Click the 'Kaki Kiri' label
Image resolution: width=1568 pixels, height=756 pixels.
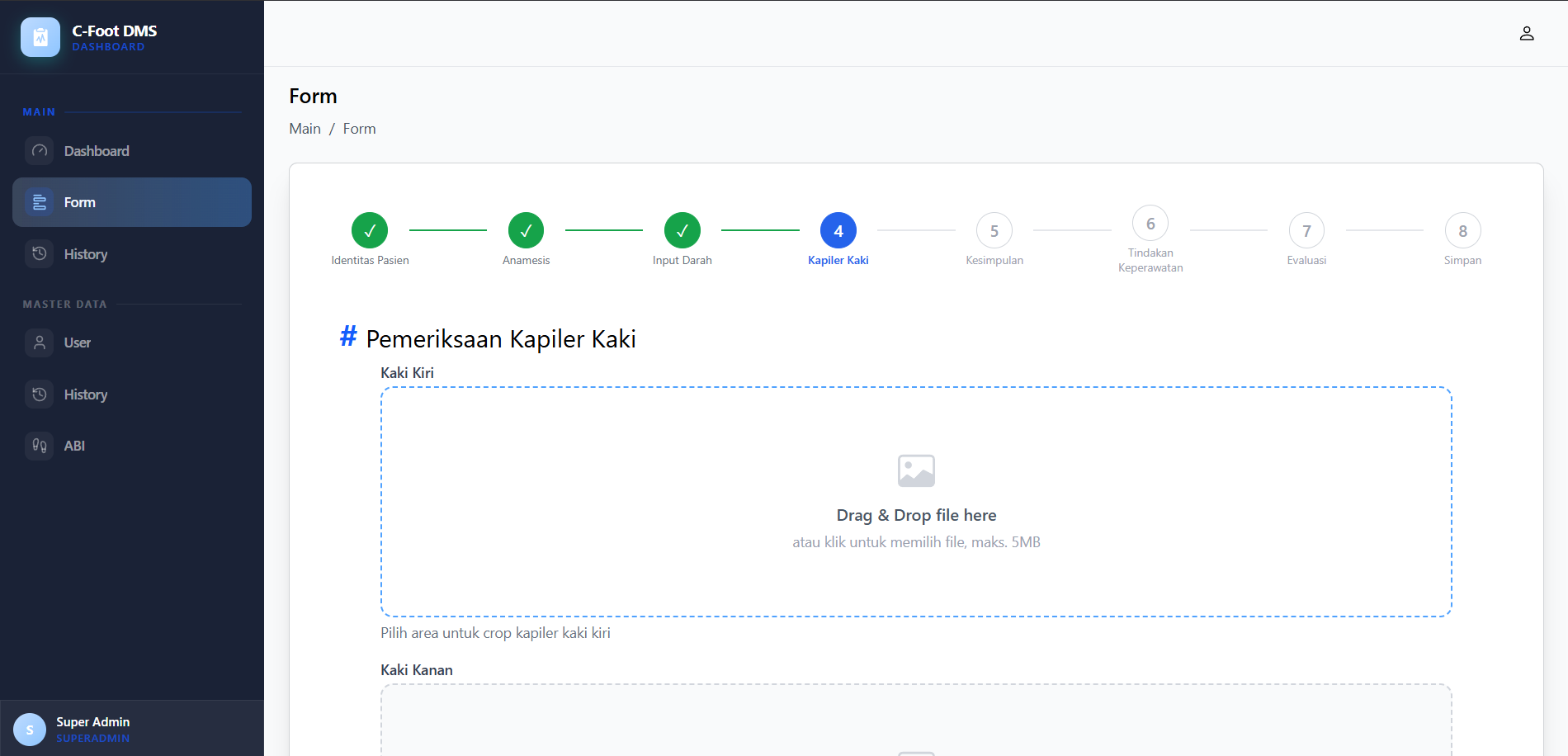407,372
